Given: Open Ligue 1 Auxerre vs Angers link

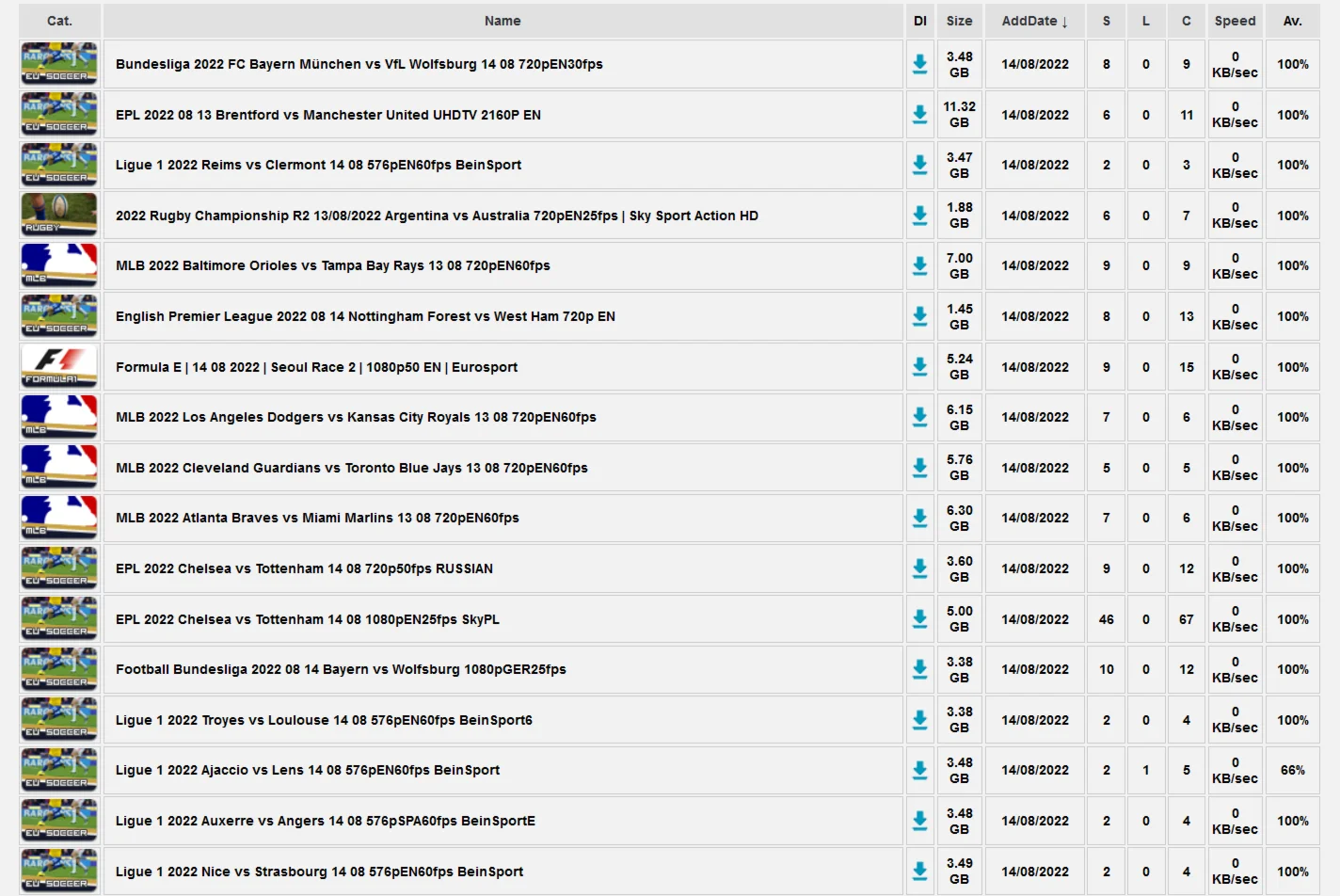Looking at the screenshot, I should click(x=326, y=821).
